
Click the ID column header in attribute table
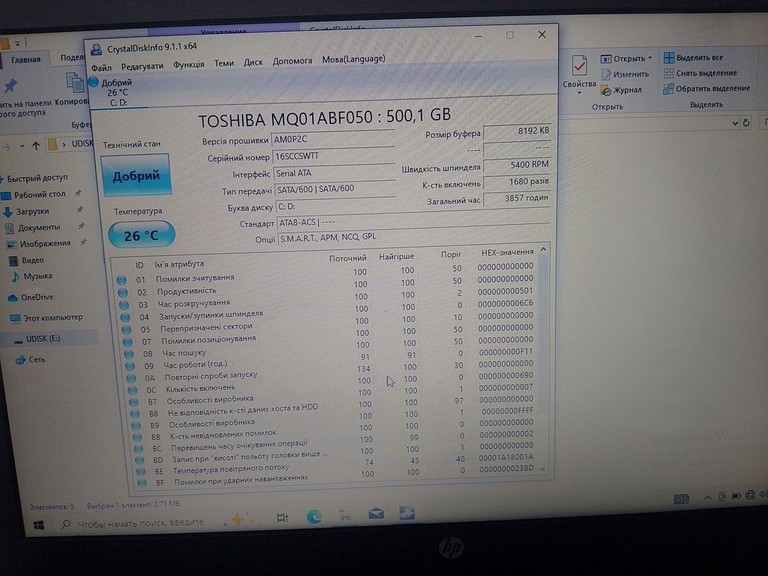140,265
